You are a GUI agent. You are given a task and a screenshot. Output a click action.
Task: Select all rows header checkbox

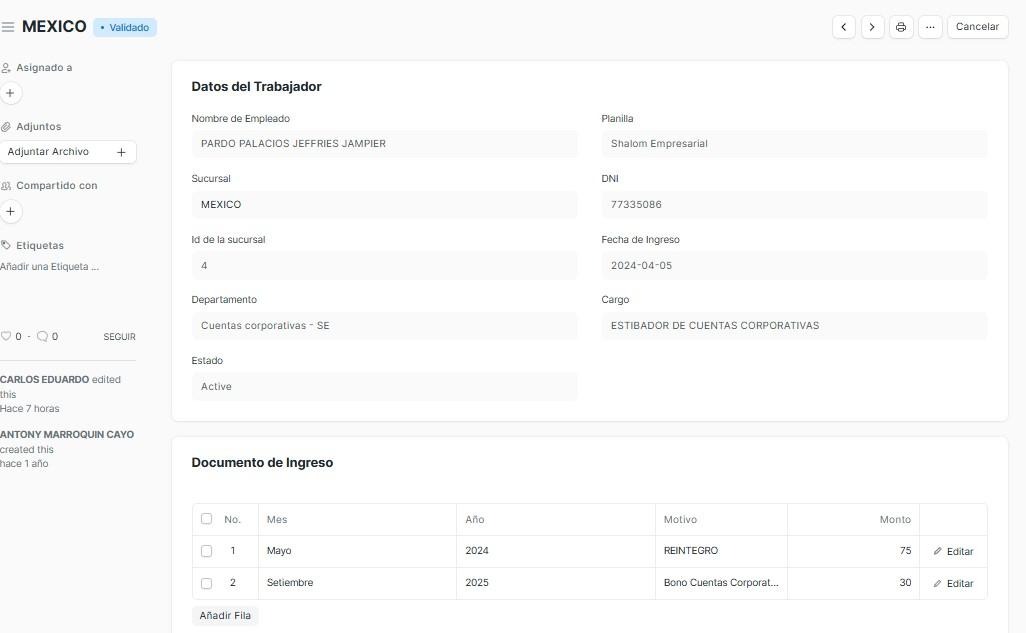click(206, 519)
